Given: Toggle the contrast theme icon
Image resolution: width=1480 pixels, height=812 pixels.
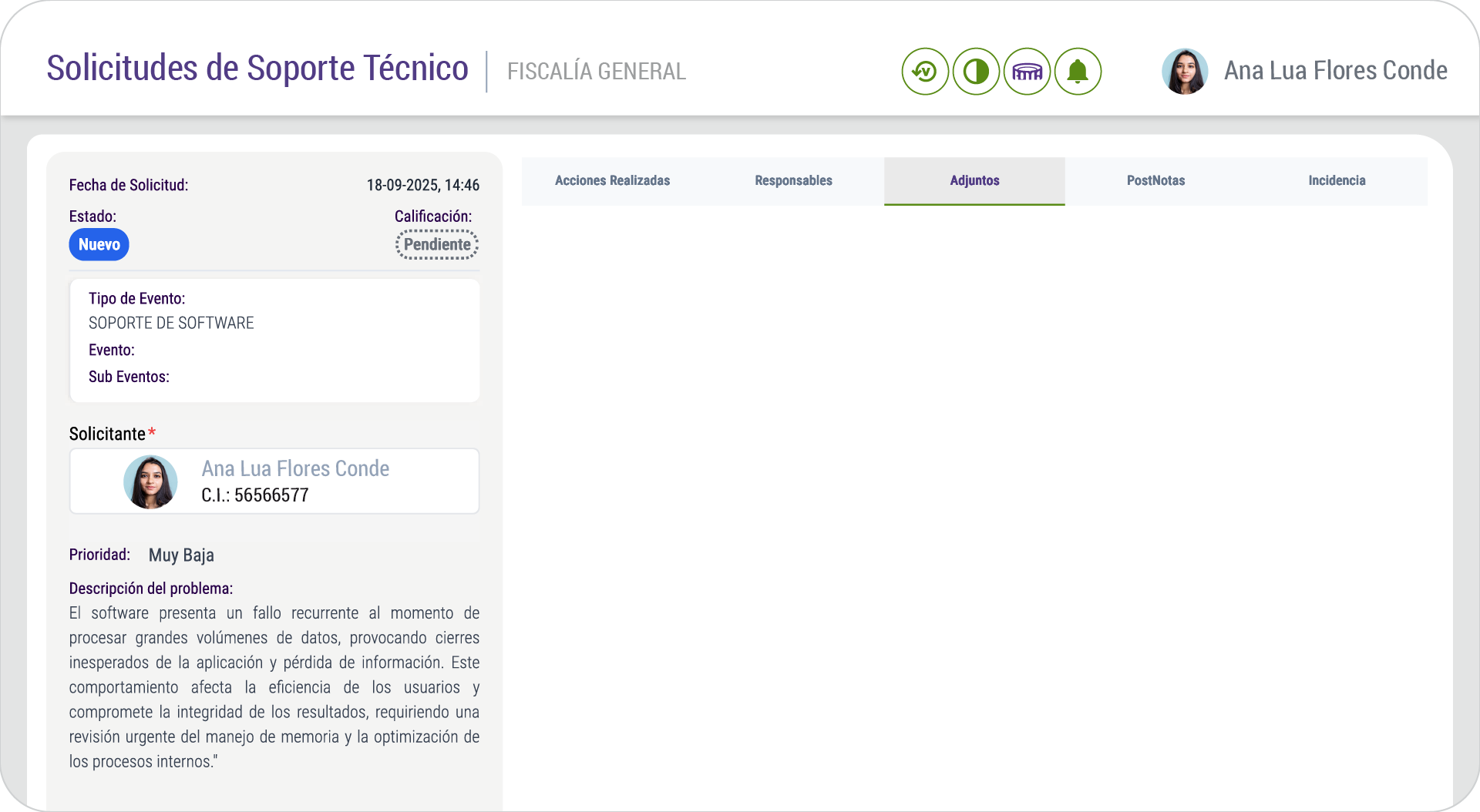Looking at the screenshot, I should coord(976,71).
